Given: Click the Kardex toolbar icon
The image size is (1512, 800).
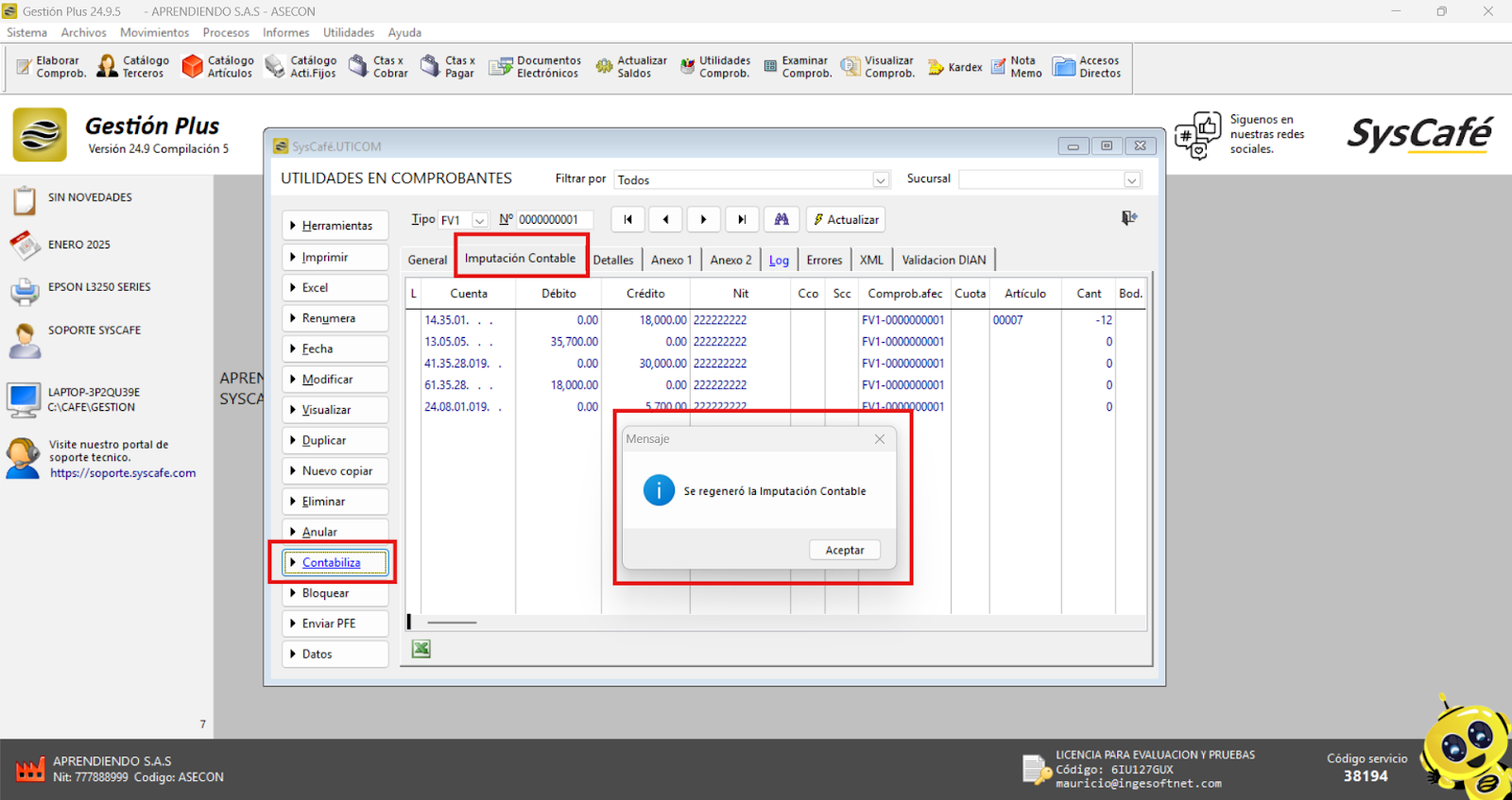Looking at the screenshot, I should pyautogui.click(x=955, y=67).
